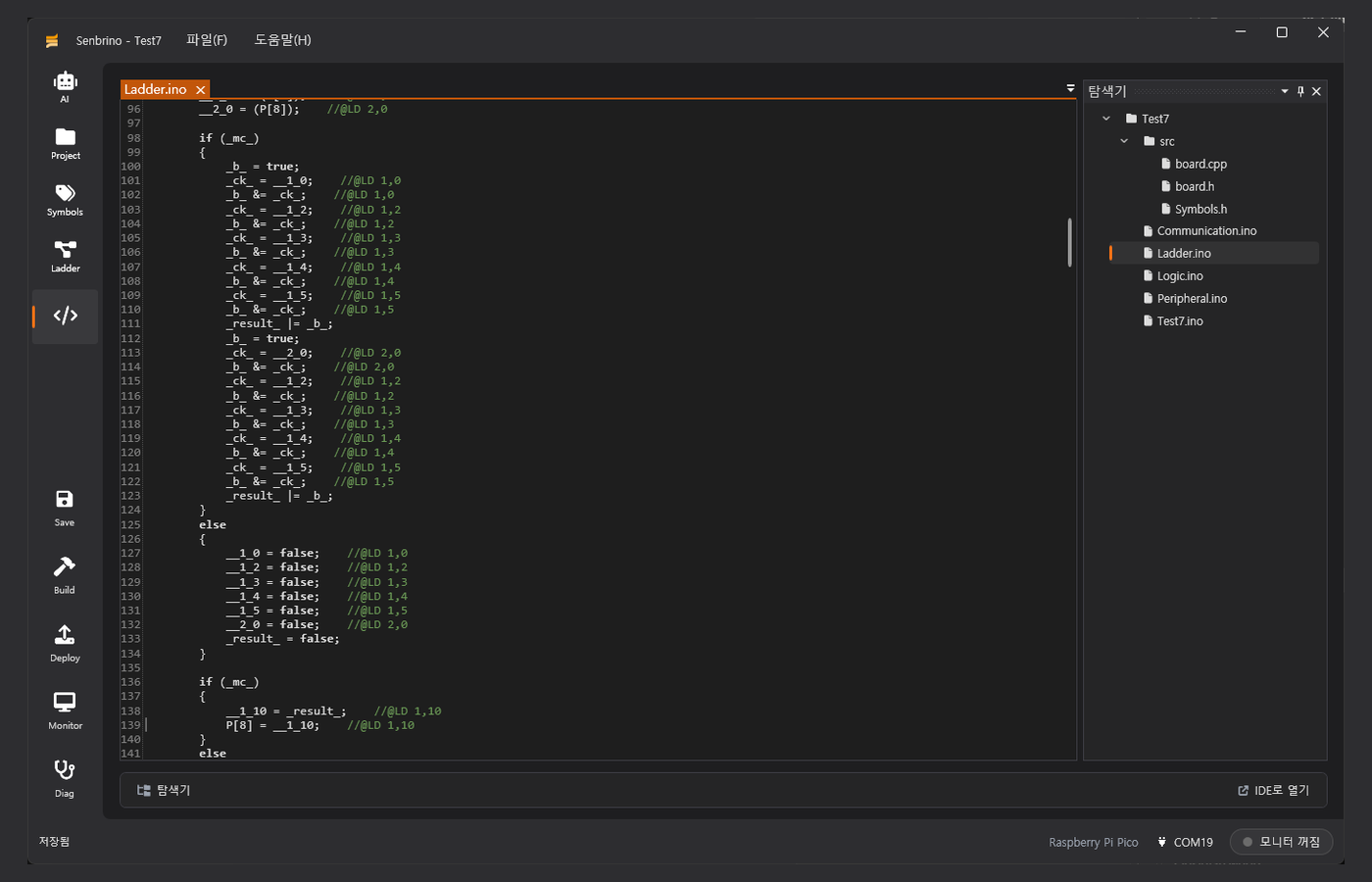Screen dimensions: 1372x882
Task: Select Ladder.ino in the explorer tree
Action: 1213,253
